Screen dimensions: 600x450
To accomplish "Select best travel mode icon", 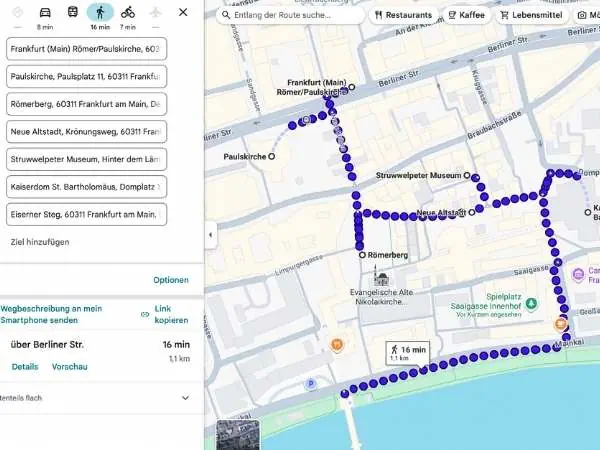I will point(18,13).
